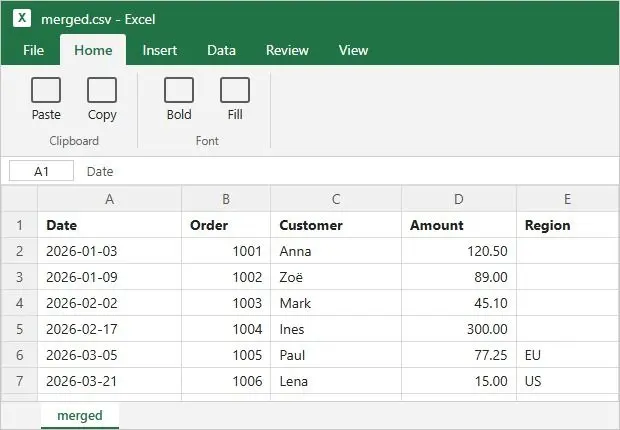This screenshot has width=620, height=430.
Task: Select amount 300.00 cell
Action: pos(459,329)
